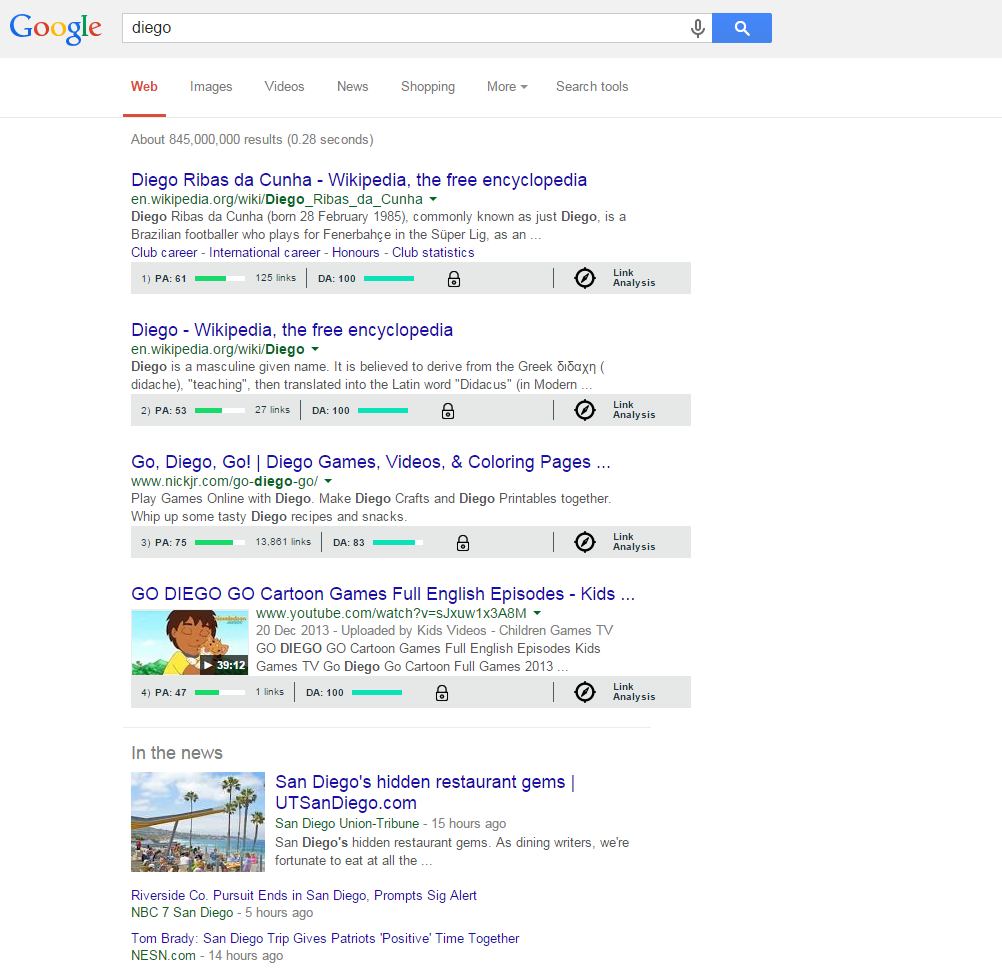This screenshot has height=971, width=1002.
Task: Click Link Analysis for PA: 53 row
Action: click(x=634, y=410)
